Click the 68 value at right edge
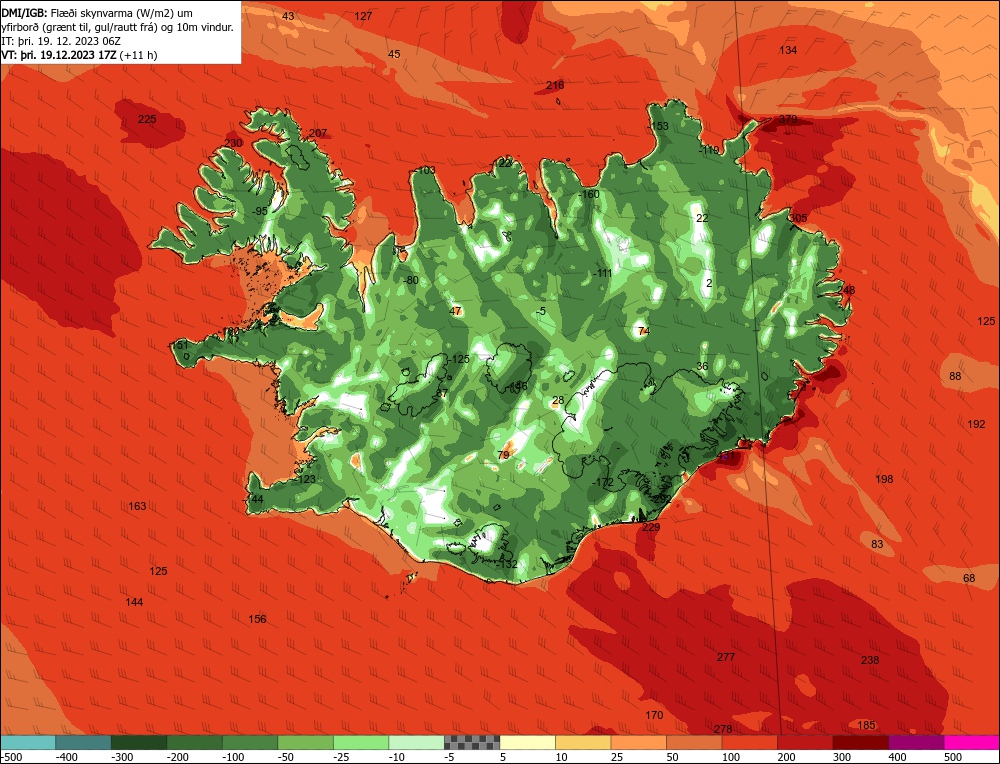 pyautogui.click(x=969, y=578)
